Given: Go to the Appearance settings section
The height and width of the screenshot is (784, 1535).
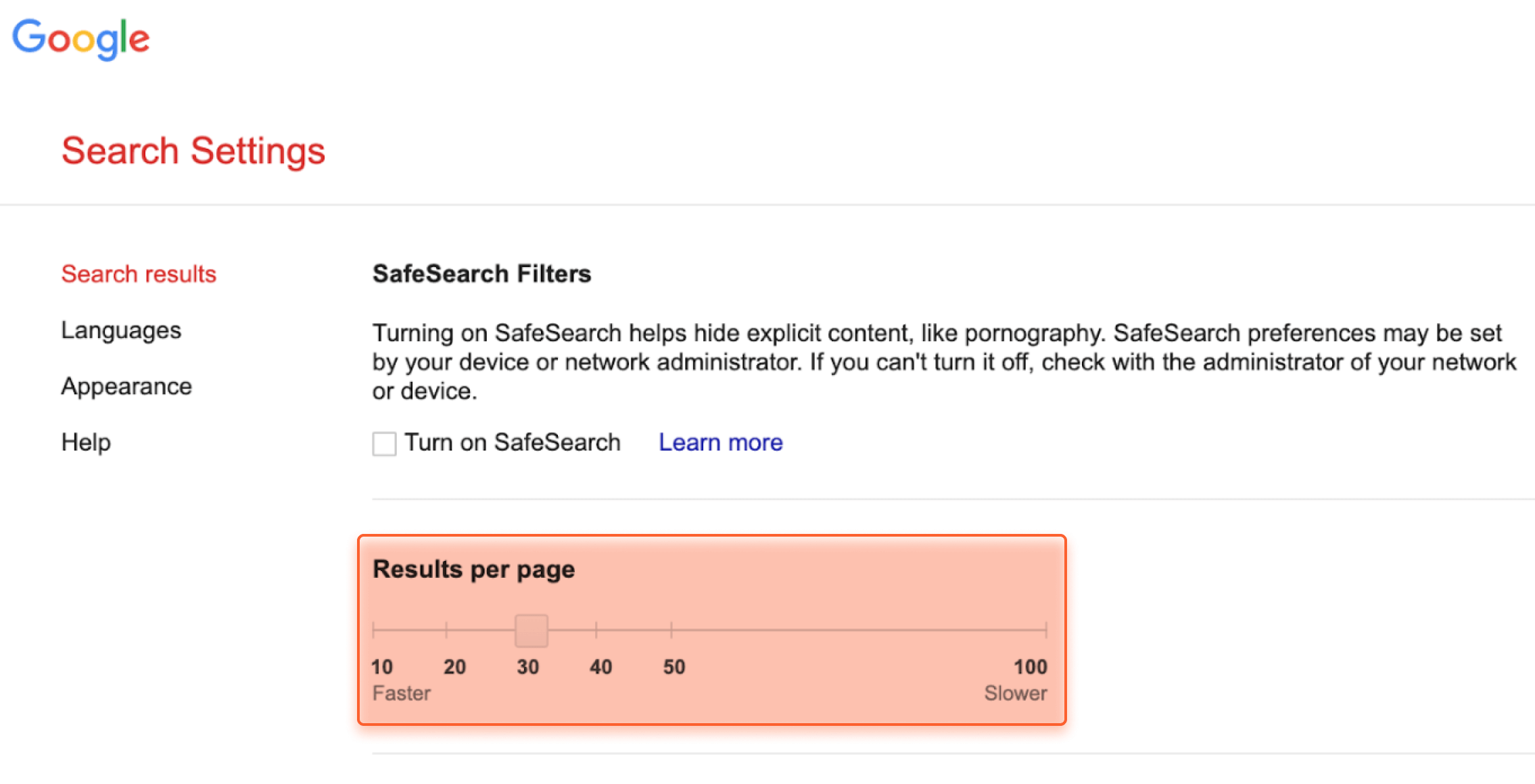Looking at the screenshot, I should [x=126, y=387].
